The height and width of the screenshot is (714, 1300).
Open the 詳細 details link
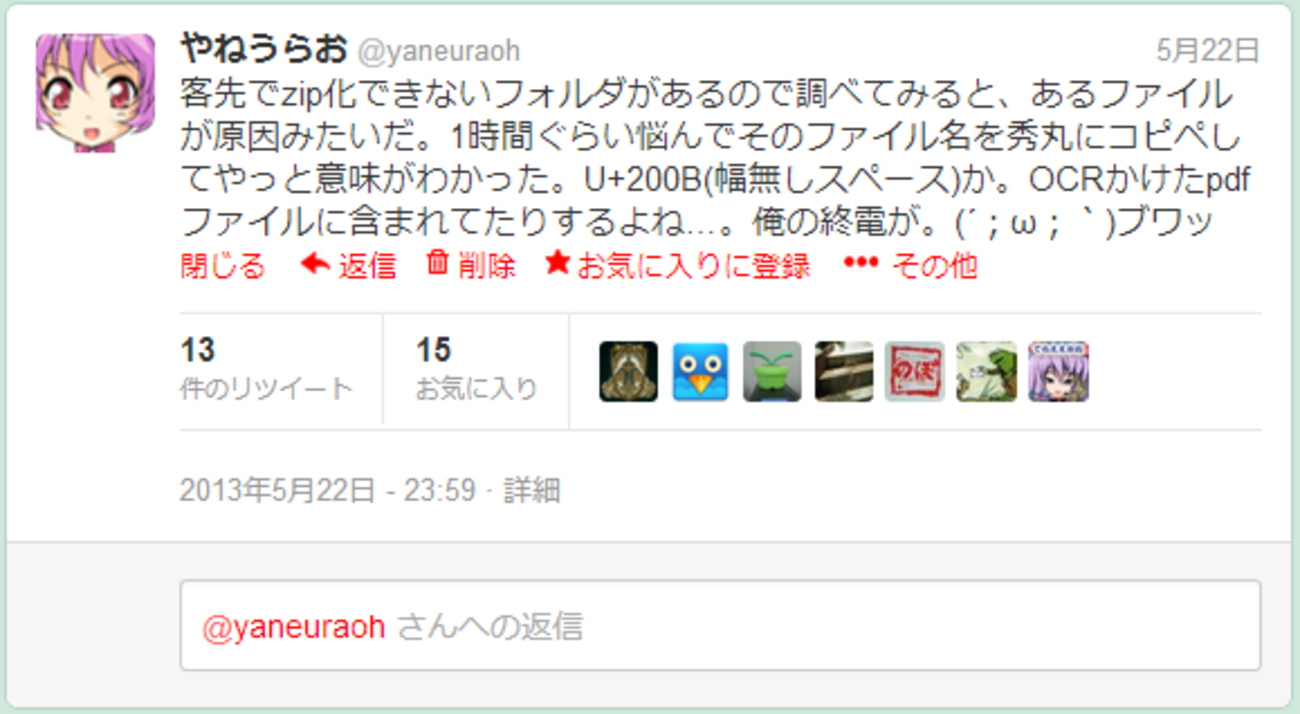click(x=531, y=490)
